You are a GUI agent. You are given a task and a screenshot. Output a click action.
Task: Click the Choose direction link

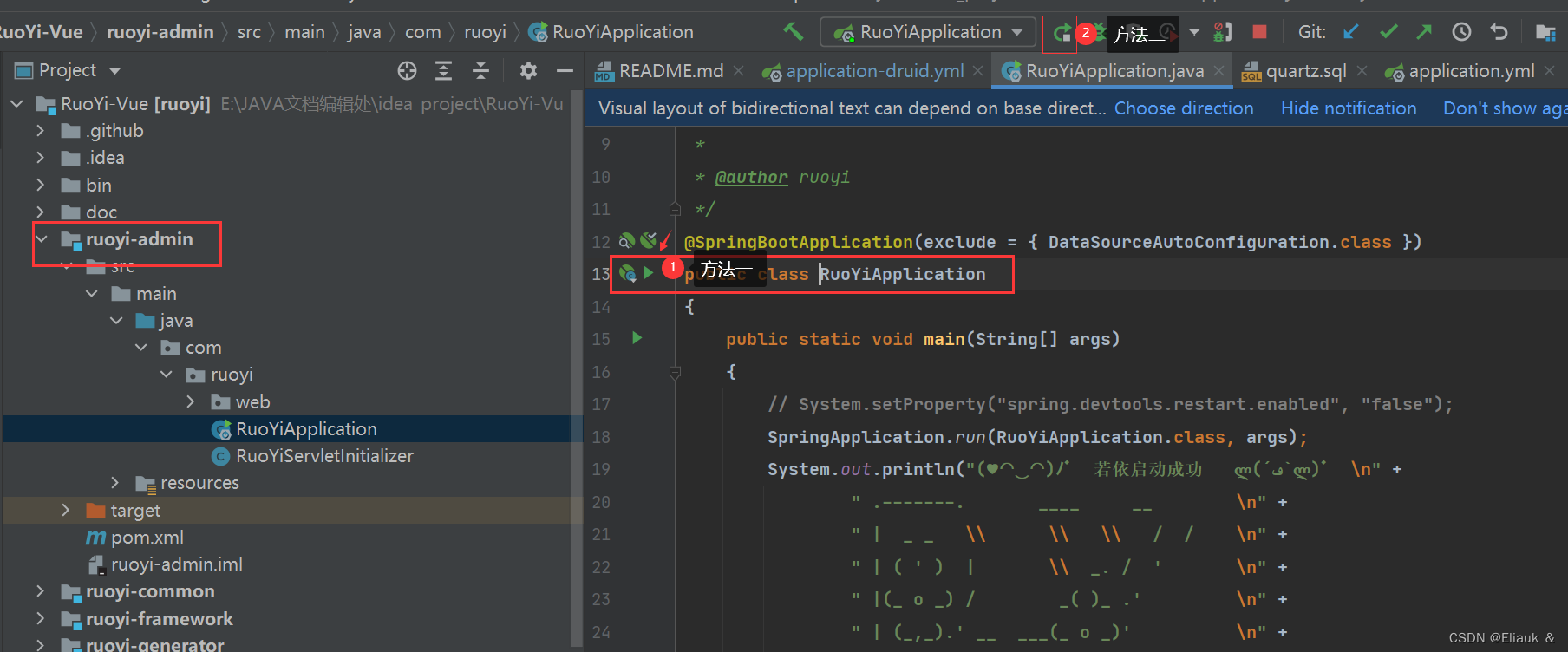pos(1184,108)
